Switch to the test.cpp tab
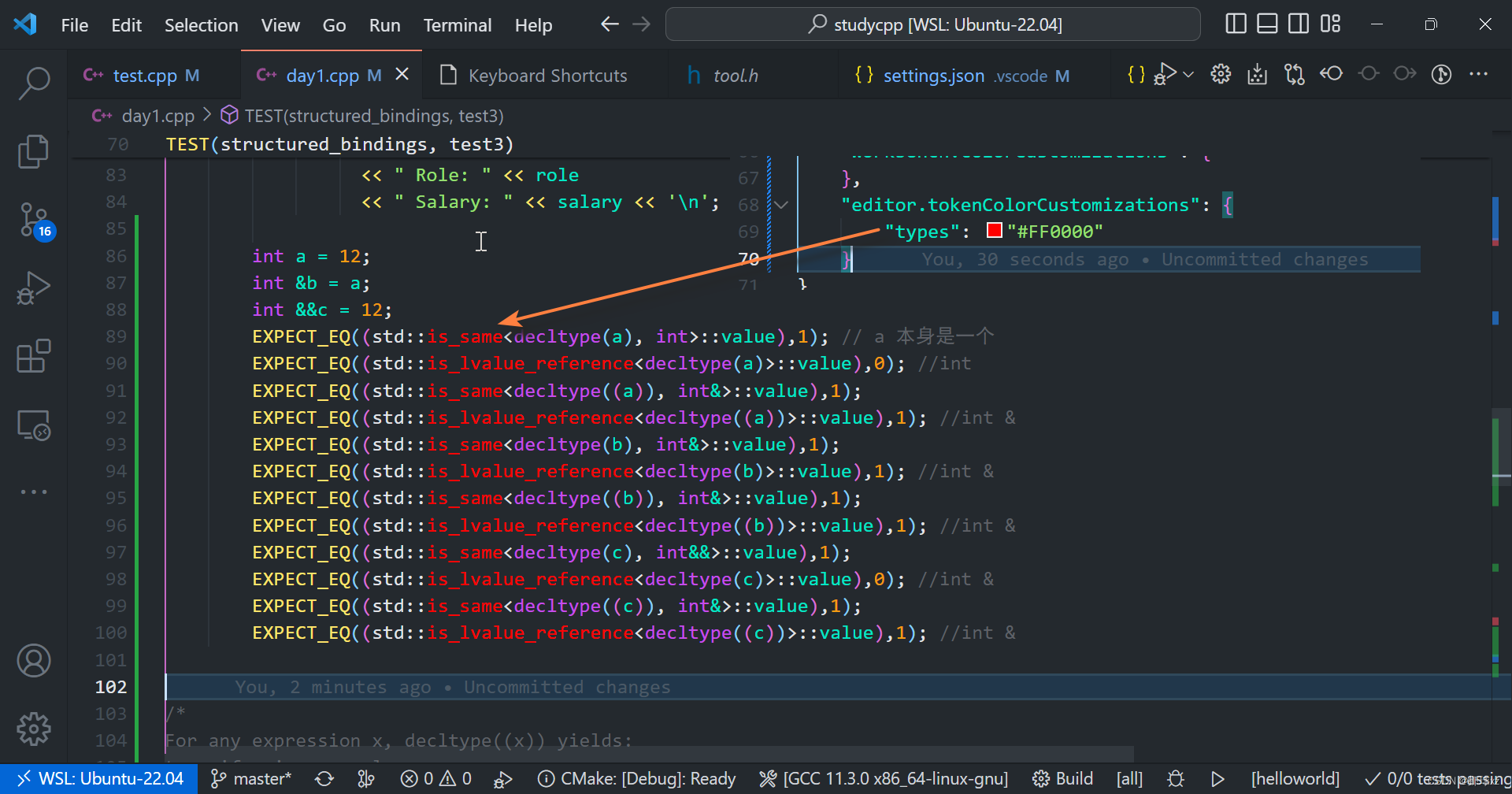The width and height of the screenshot is (1512, 794). [154, 76]
